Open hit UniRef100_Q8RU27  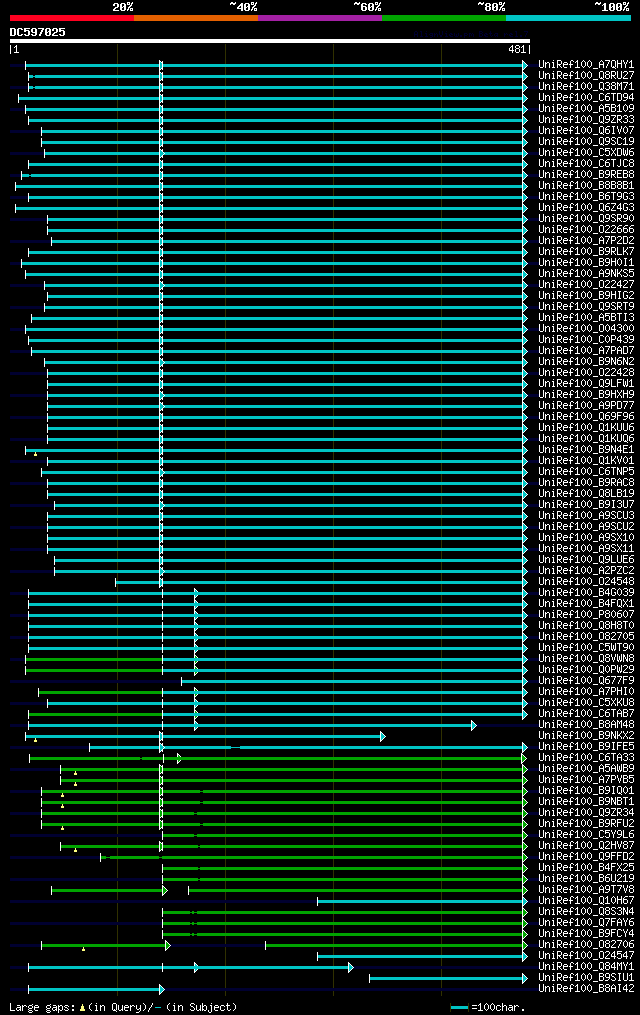(586, 76)
